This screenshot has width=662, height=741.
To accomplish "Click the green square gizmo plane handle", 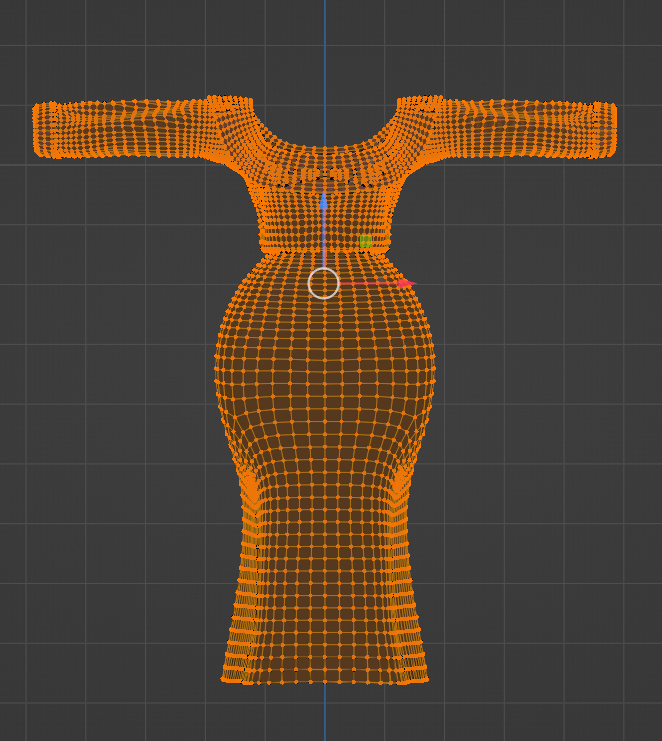I will (365, 241).
